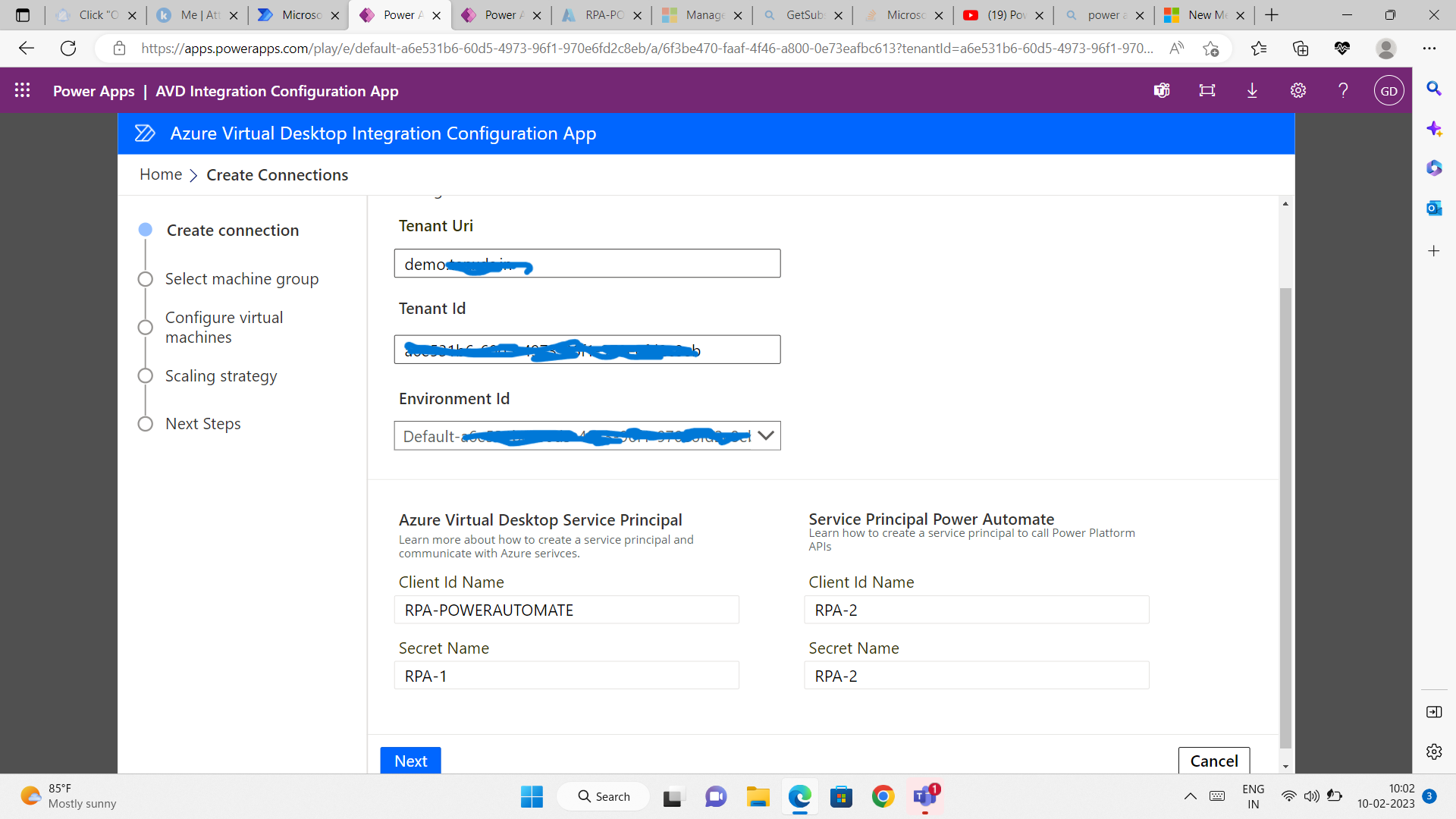Open Learn how to create Power Platform link

[971, 540]
